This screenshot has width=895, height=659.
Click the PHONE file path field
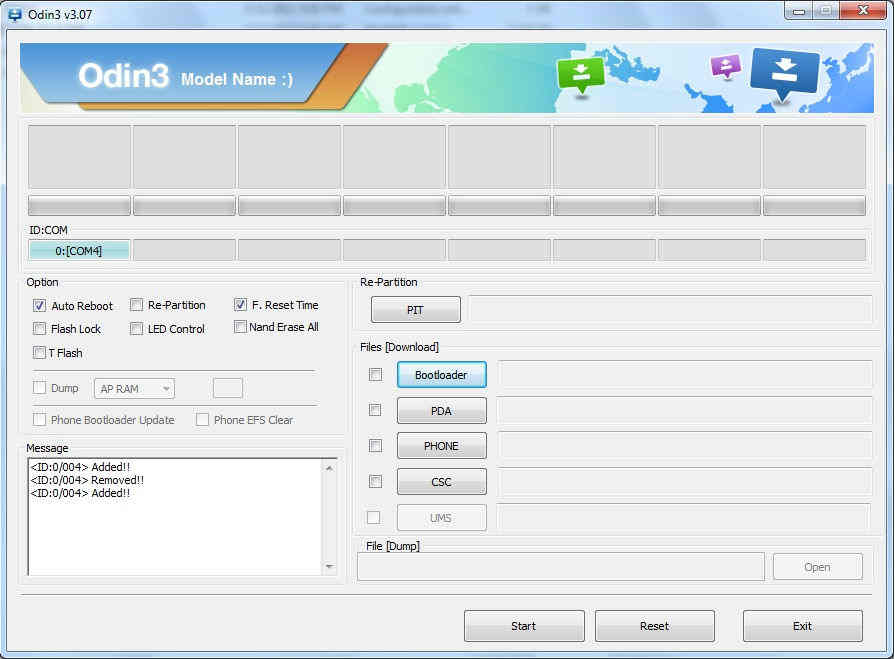tap(685, 446)
